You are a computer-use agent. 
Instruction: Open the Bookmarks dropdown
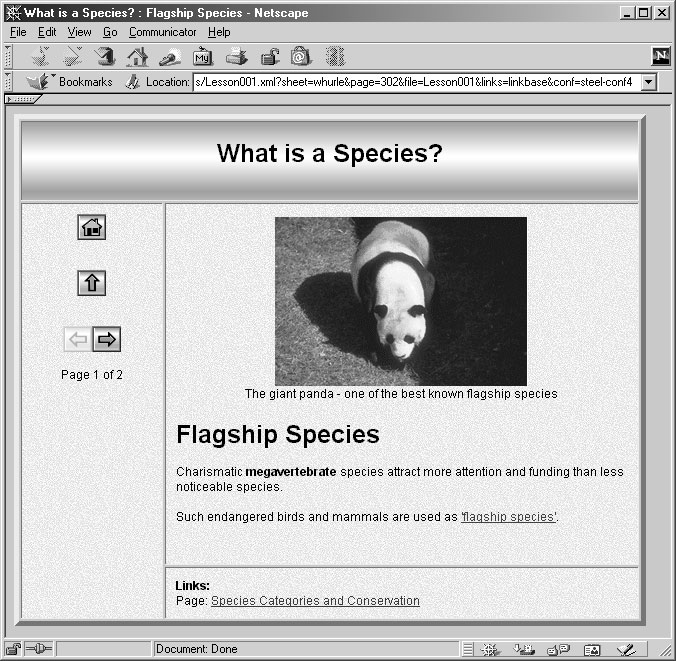70,82
